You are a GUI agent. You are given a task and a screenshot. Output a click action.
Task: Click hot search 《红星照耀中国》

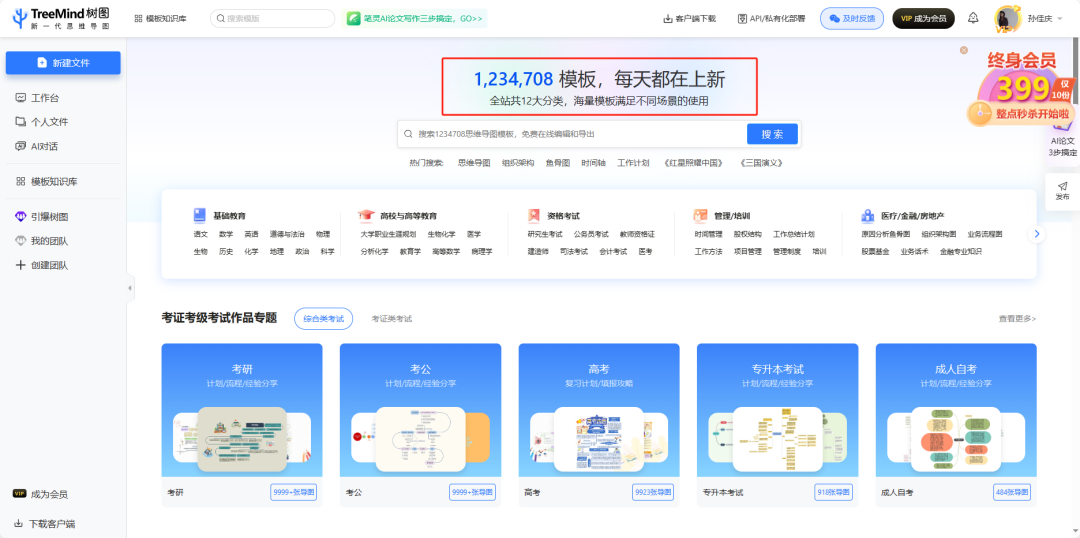[x=692, y=163]
